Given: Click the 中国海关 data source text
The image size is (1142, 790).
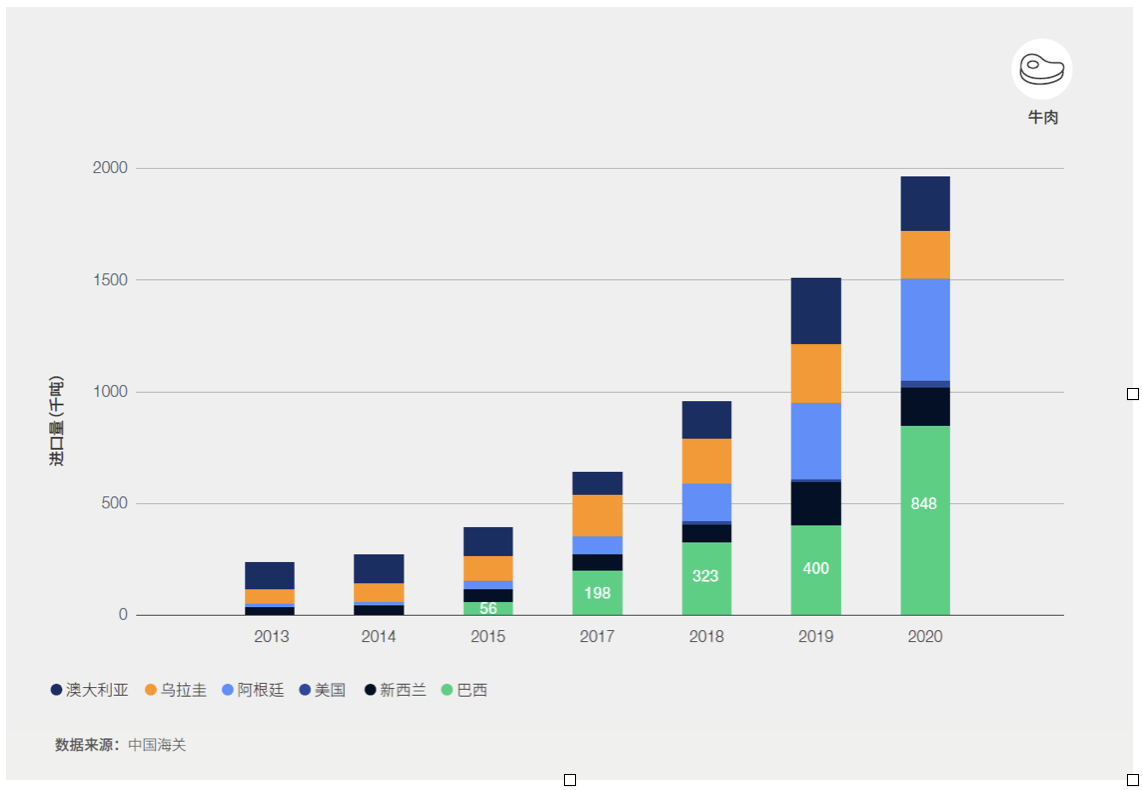Looking at the screenshot, I should 157,745.
